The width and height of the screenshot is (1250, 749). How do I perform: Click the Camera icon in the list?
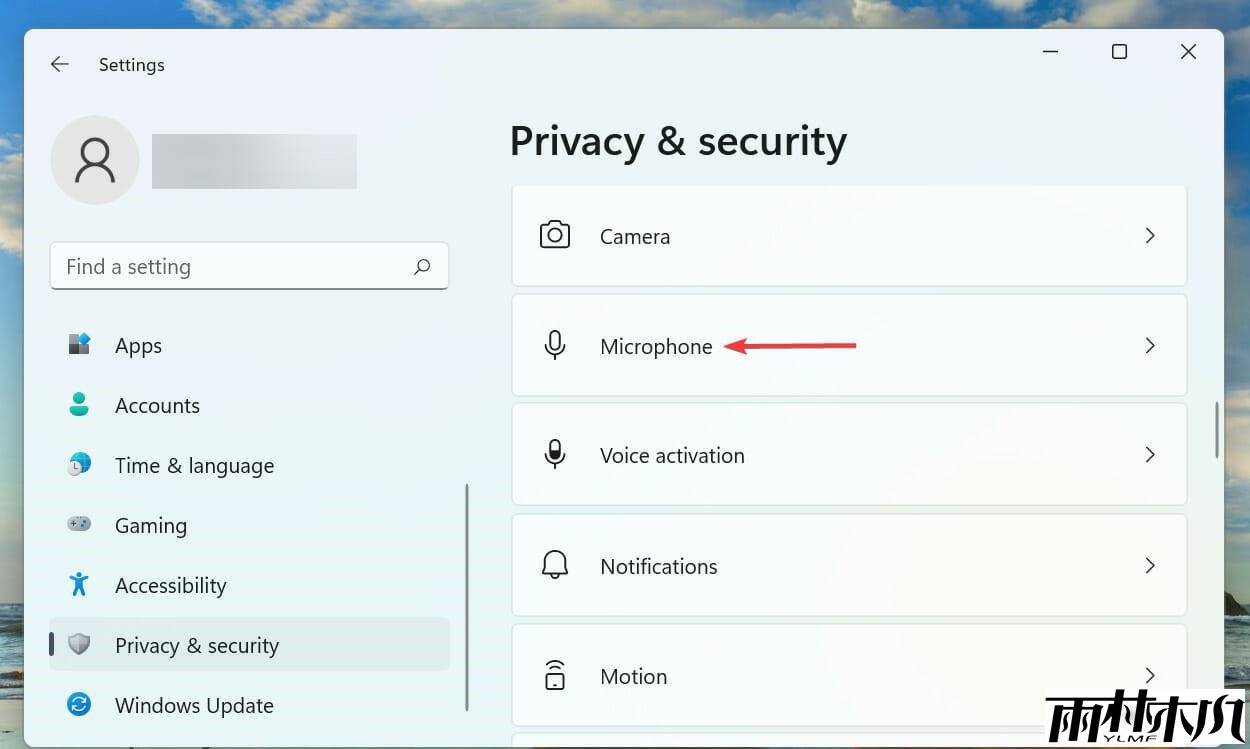[x=555, y=236]
